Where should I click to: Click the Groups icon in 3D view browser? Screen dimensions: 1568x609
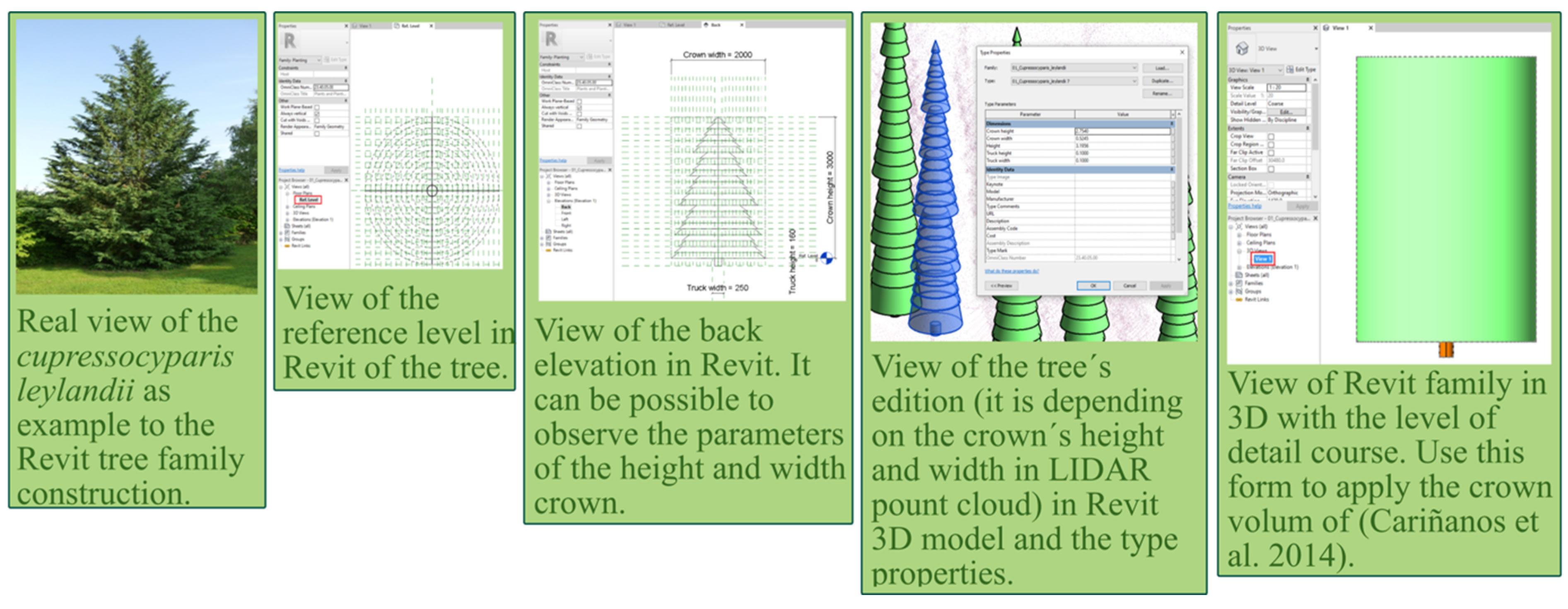(x=1239, y=291)
